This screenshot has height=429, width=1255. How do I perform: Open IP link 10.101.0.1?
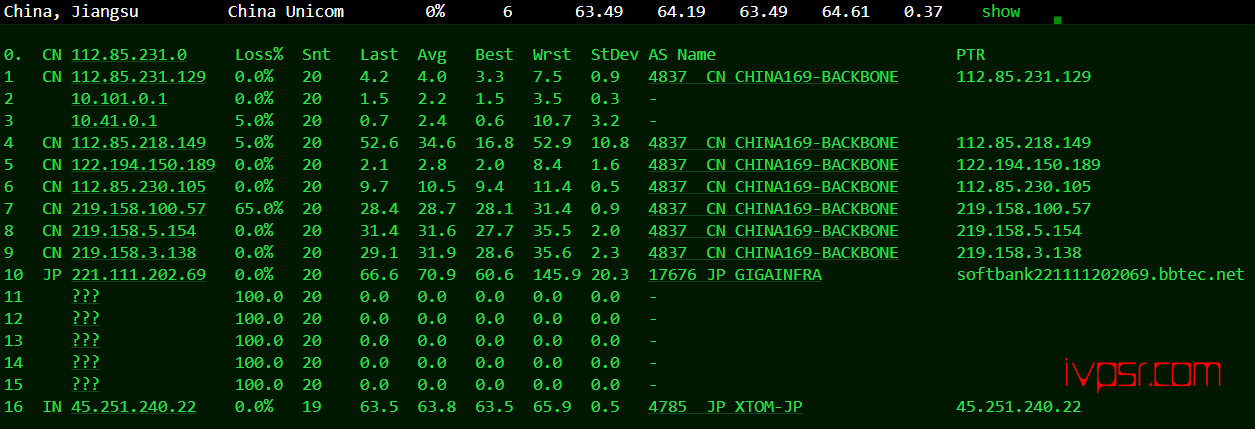tap(119, 99)
